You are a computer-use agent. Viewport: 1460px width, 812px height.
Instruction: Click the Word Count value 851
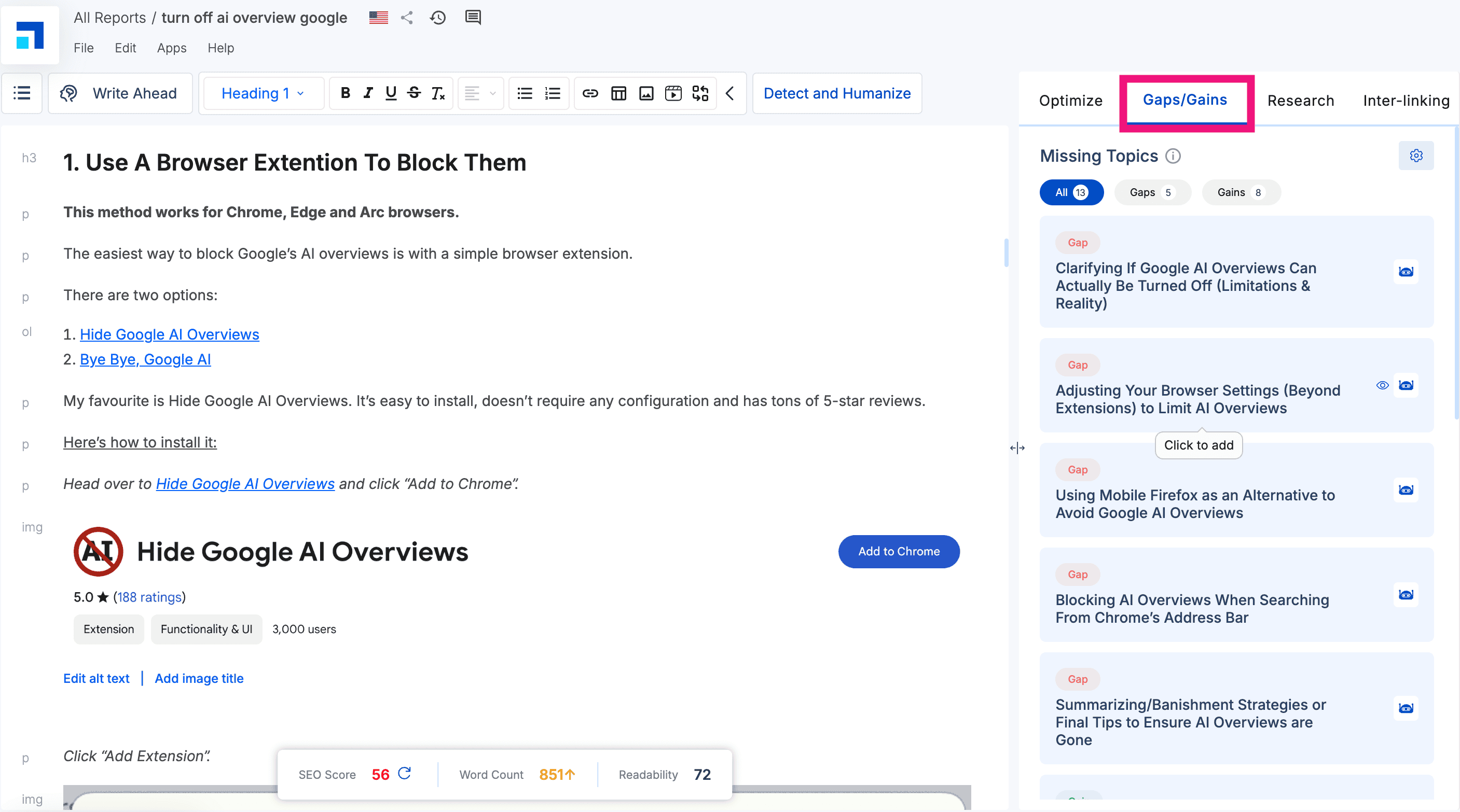click(x=557, y=774)
